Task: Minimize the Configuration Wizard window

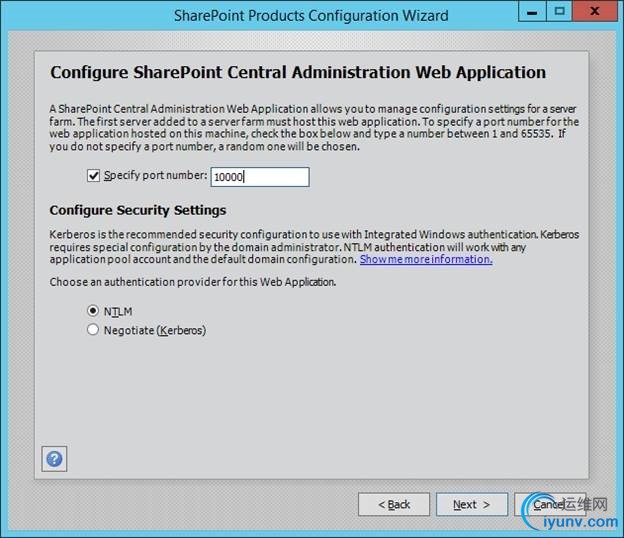Action: pos(532,11)
